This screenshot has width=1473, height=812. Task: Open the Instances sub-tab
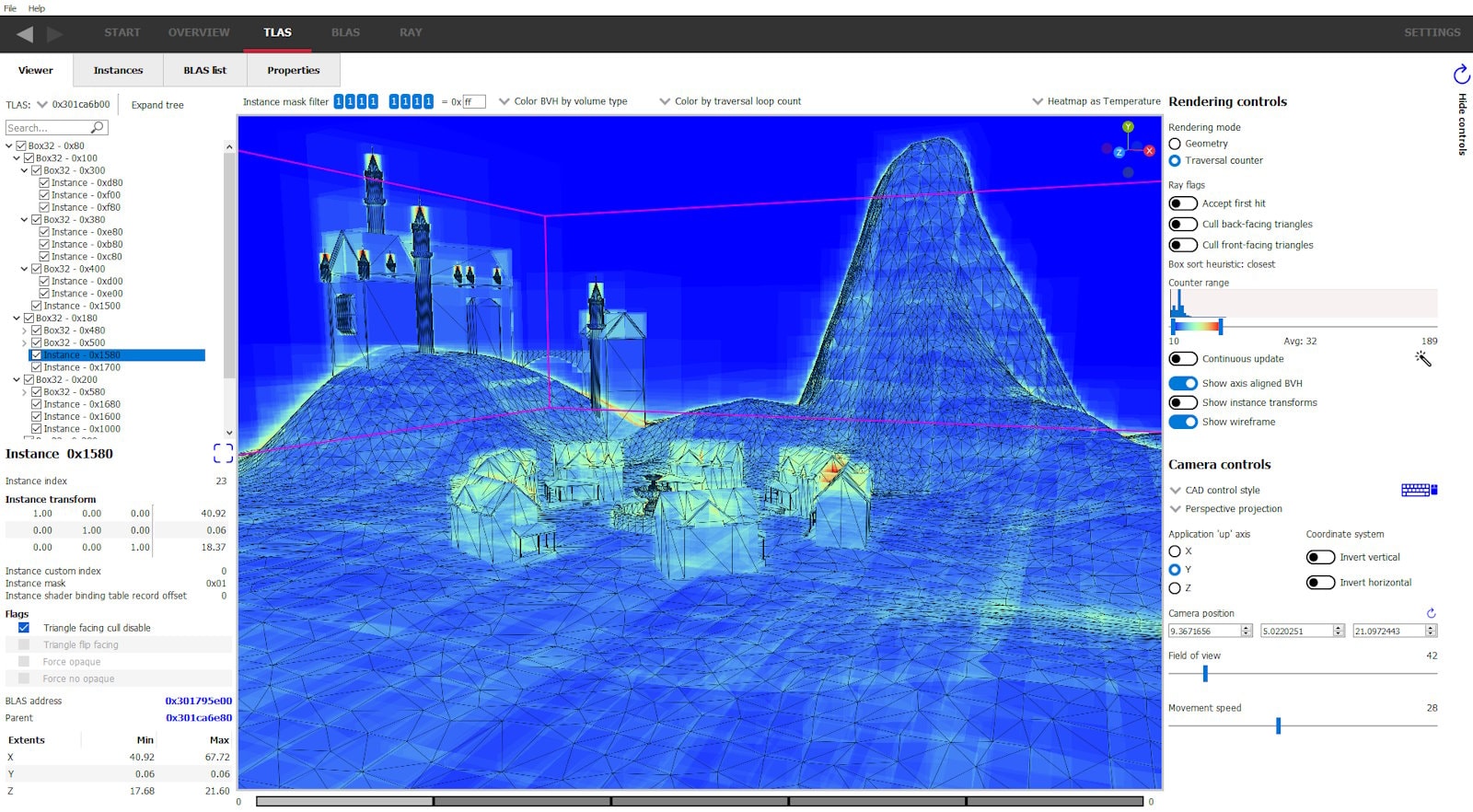coord(118,70)
